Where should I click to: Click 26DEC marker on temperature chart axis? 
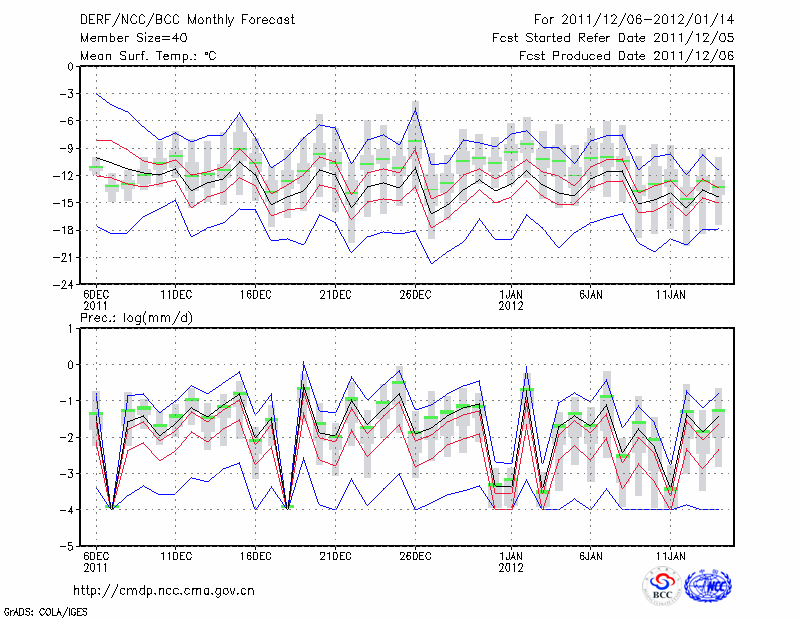coord(415,295)
